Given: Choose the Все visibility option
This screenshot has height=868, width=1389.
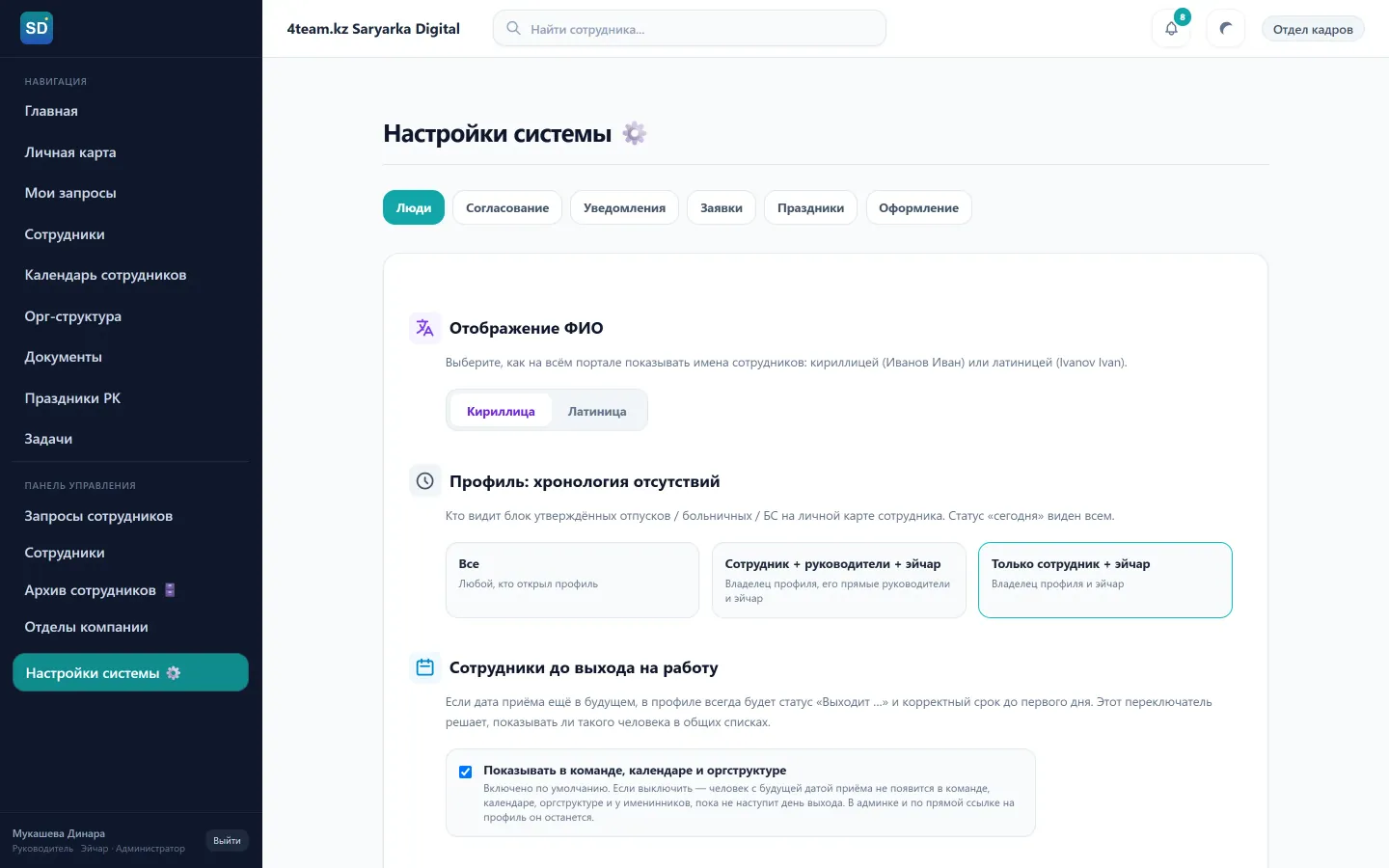Looking at the screenshot, I should [572, 580].
